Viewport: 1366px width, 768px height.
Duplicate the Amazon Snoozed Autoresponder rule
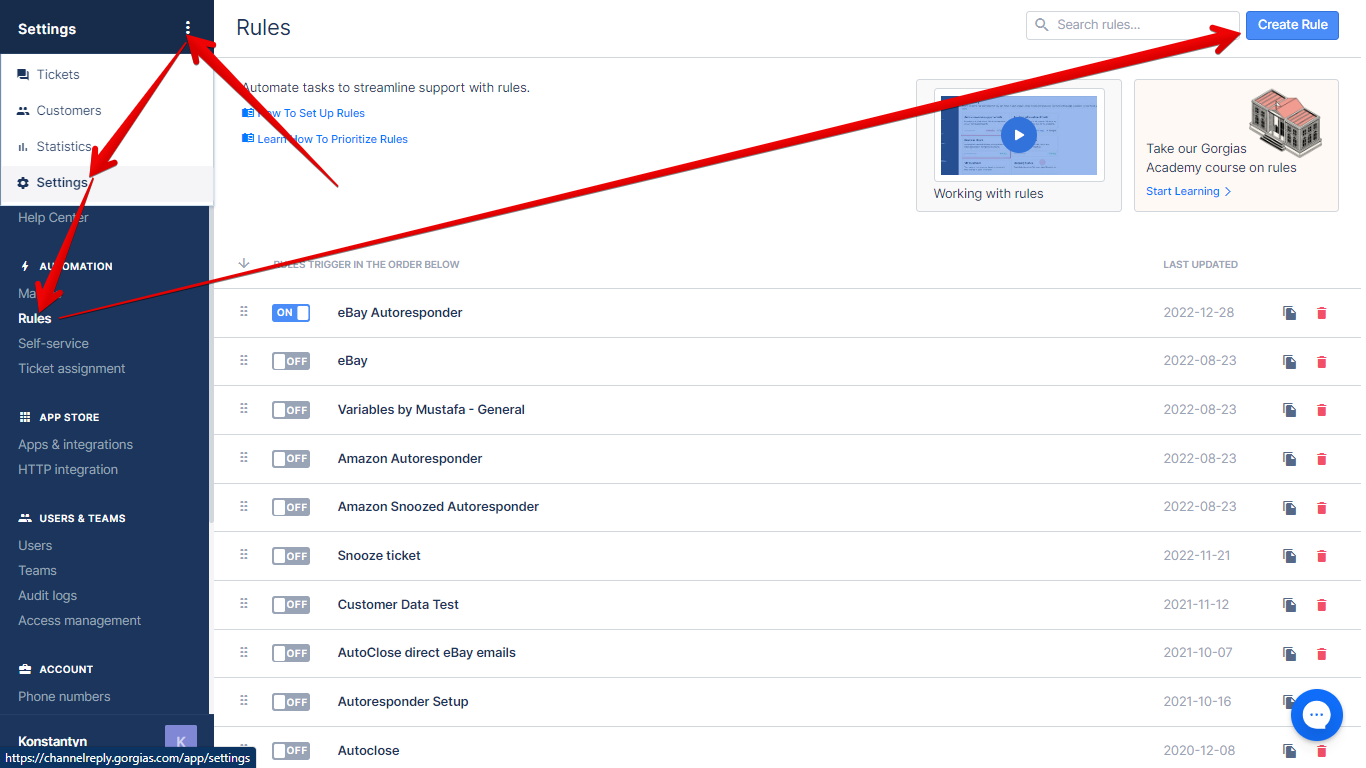(x=1290, y=508)
